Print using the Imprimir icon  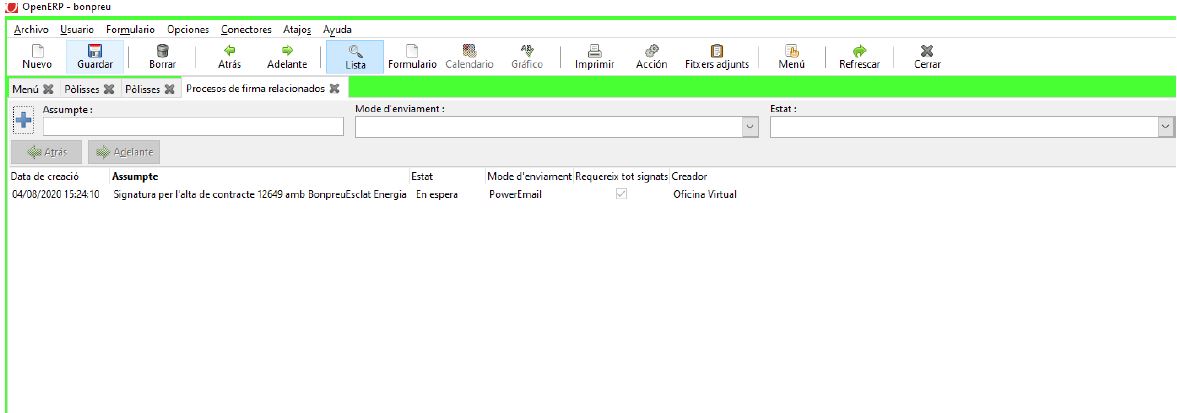click(594, 57)
